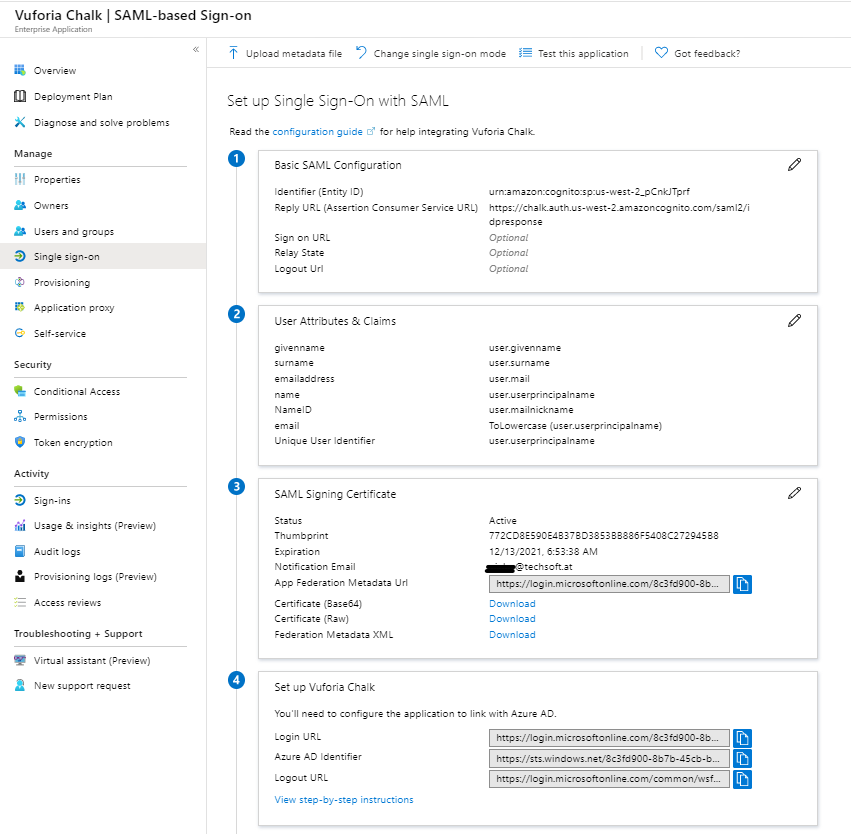Download the Federation Metadata XML
The height and width of the screenshot is (834, 851).
tap(512, 634)
